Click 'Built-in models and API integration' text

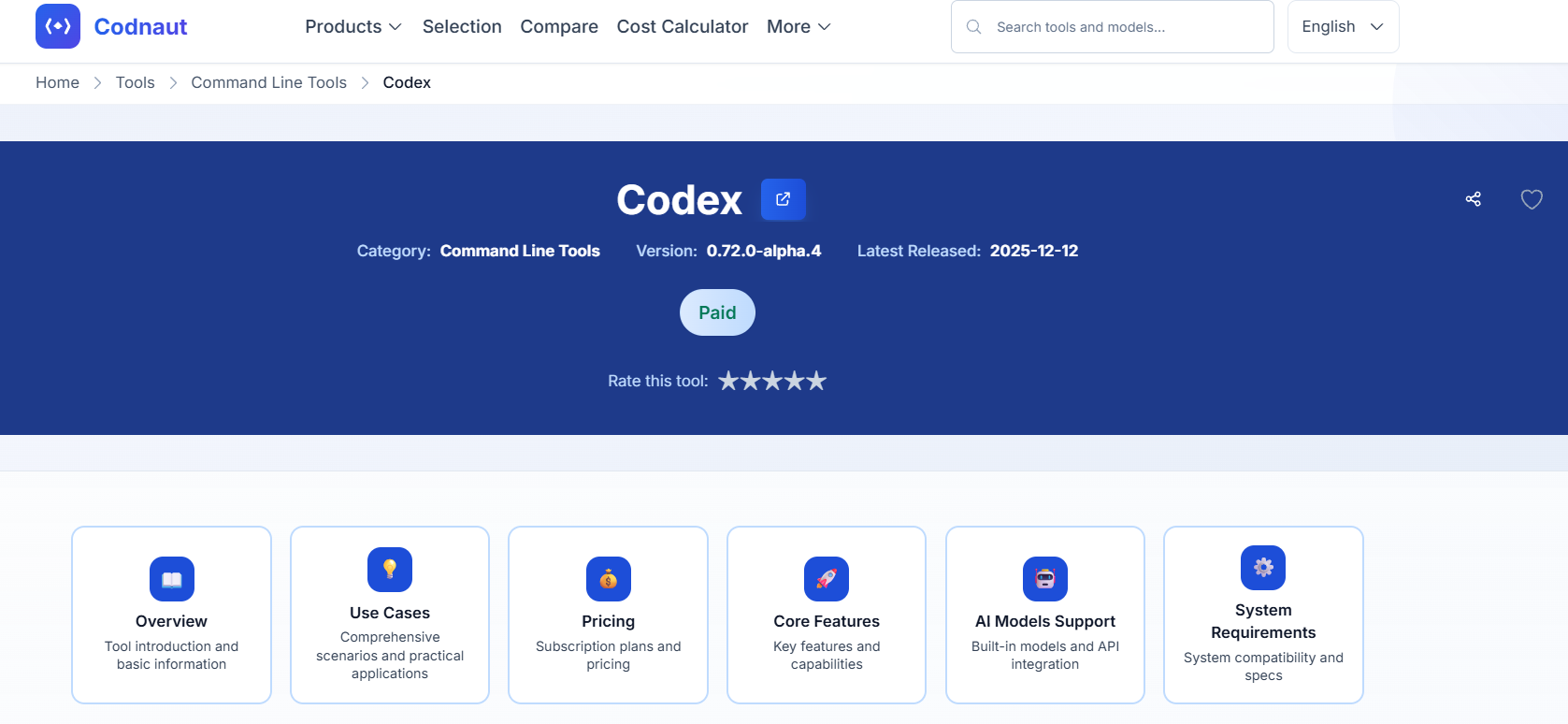tap(1045, 655)
